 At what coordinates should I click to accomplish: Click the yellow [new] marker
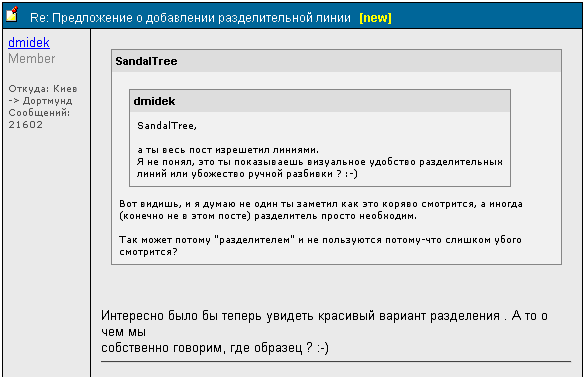375,18
